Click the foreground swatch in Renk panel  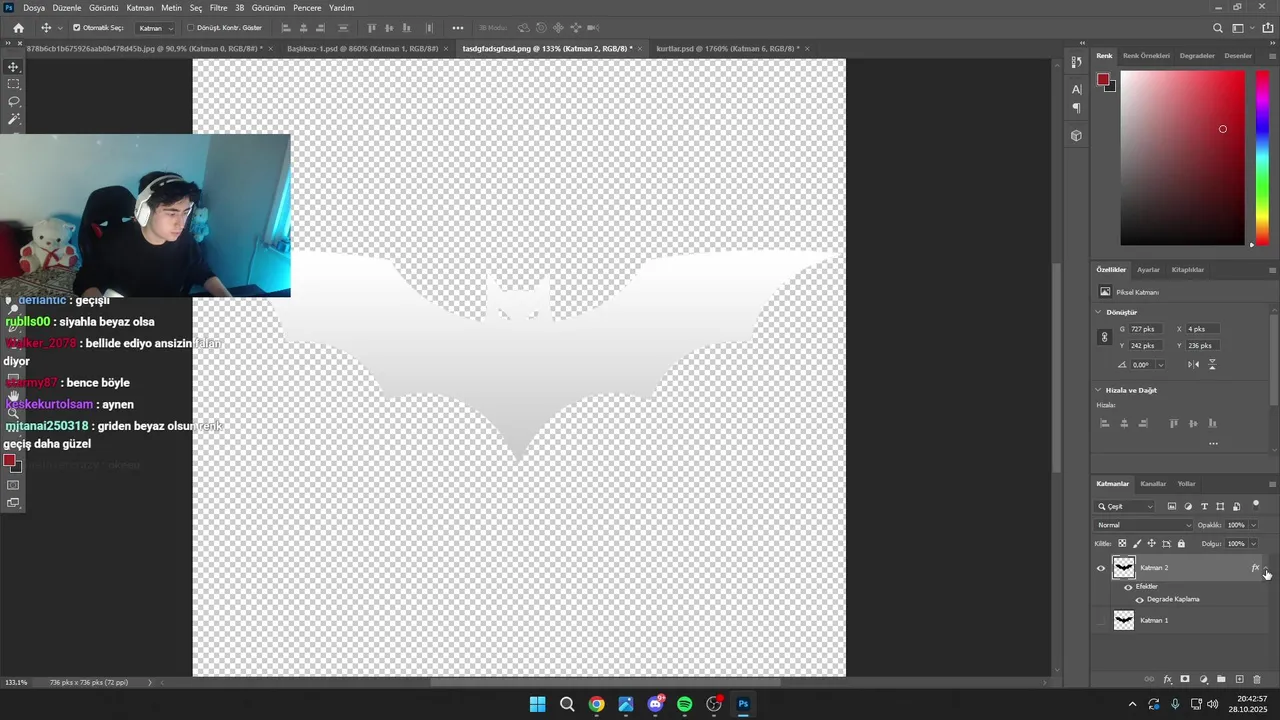pos(1103,80)
